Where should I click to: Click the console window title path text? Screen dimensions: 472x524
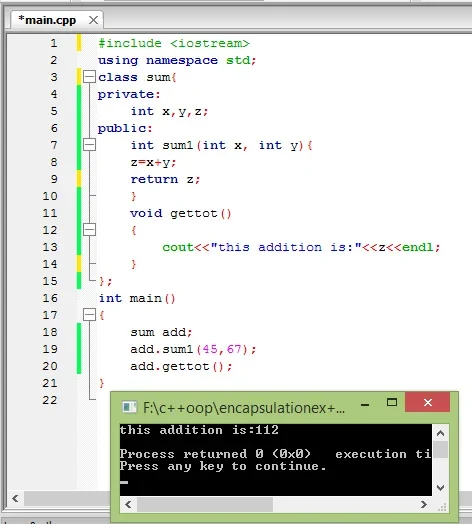244,408
